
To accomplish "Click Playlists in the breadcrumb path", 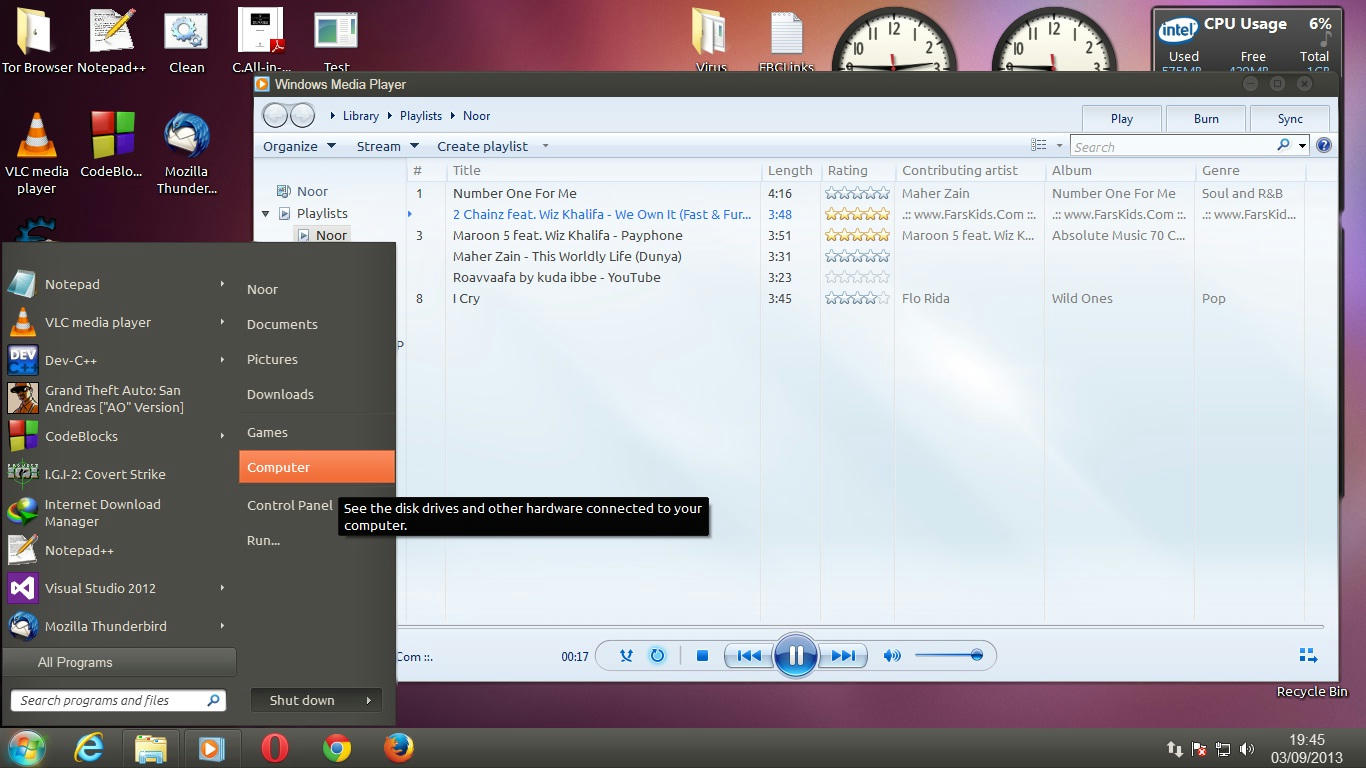I will click(x=421, y=116).
